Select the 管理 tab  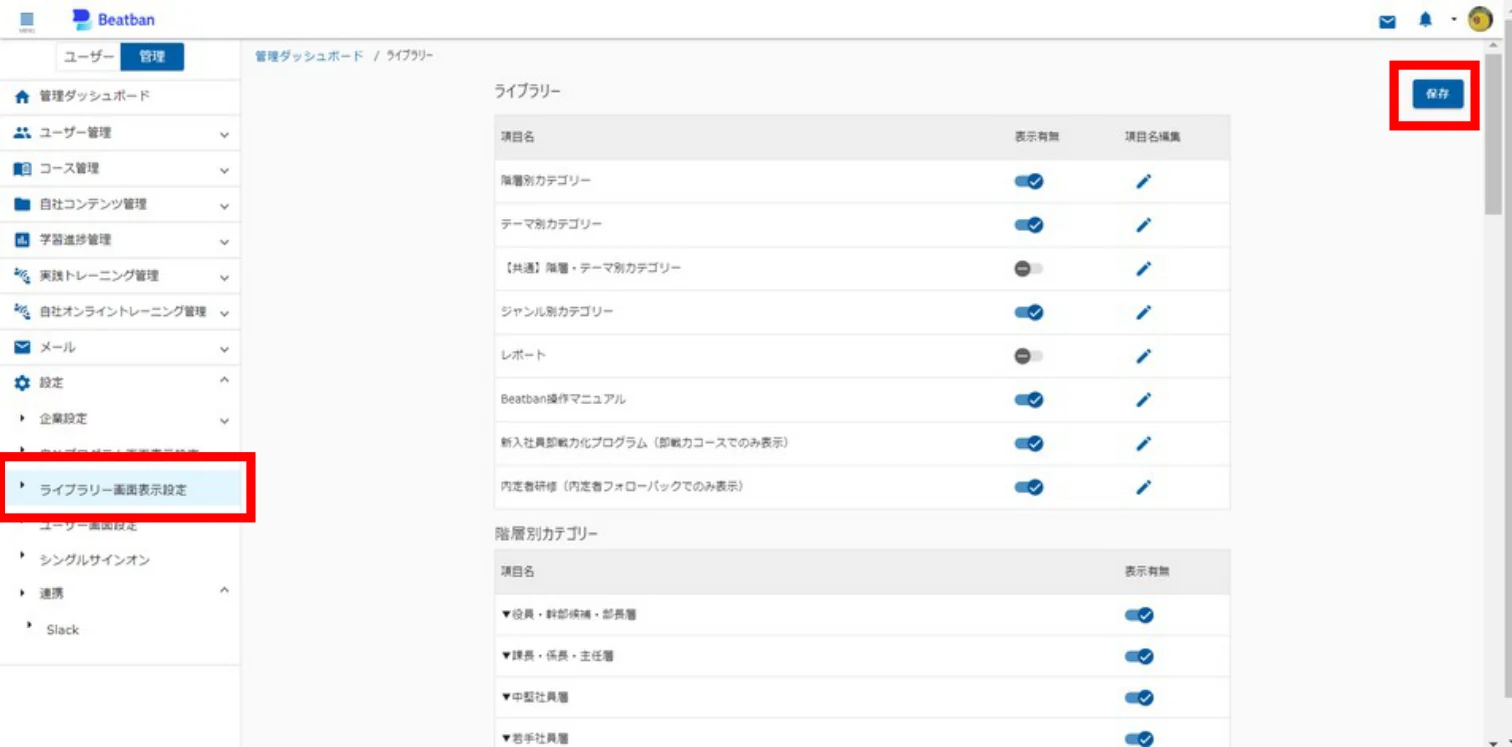152,57
